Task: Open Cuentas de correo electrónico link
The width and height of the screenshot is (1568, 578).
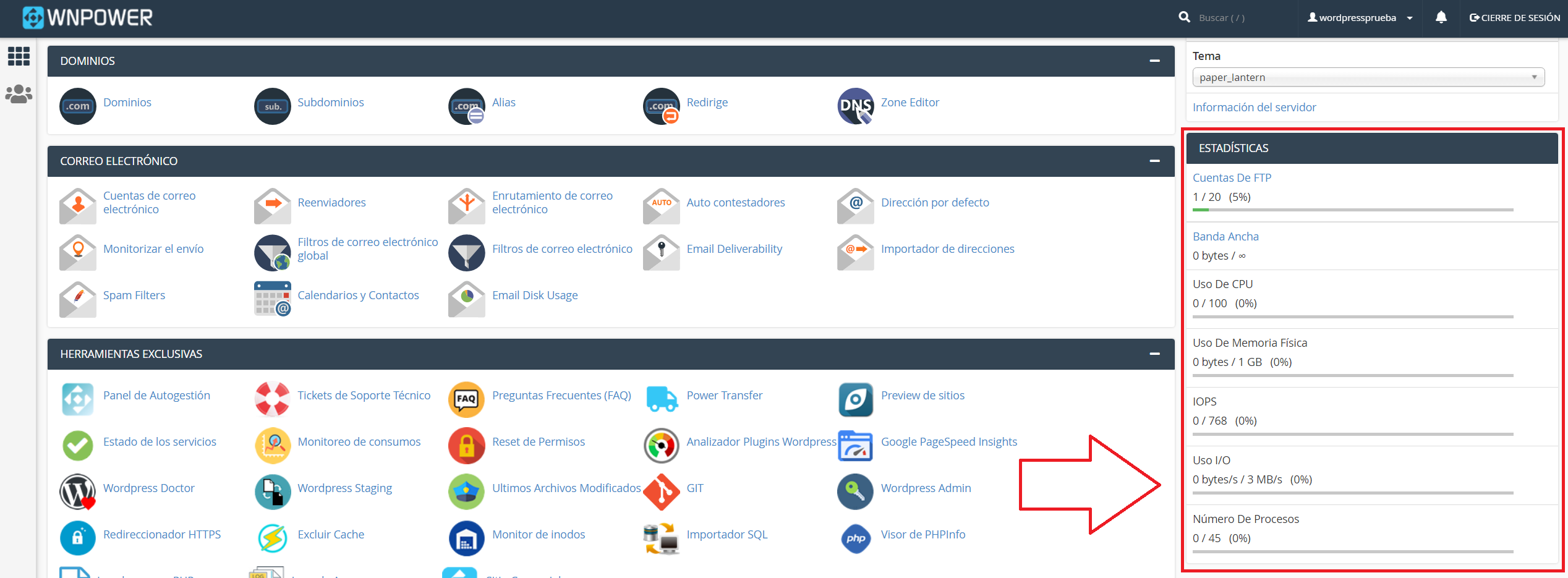Action: 149,202
